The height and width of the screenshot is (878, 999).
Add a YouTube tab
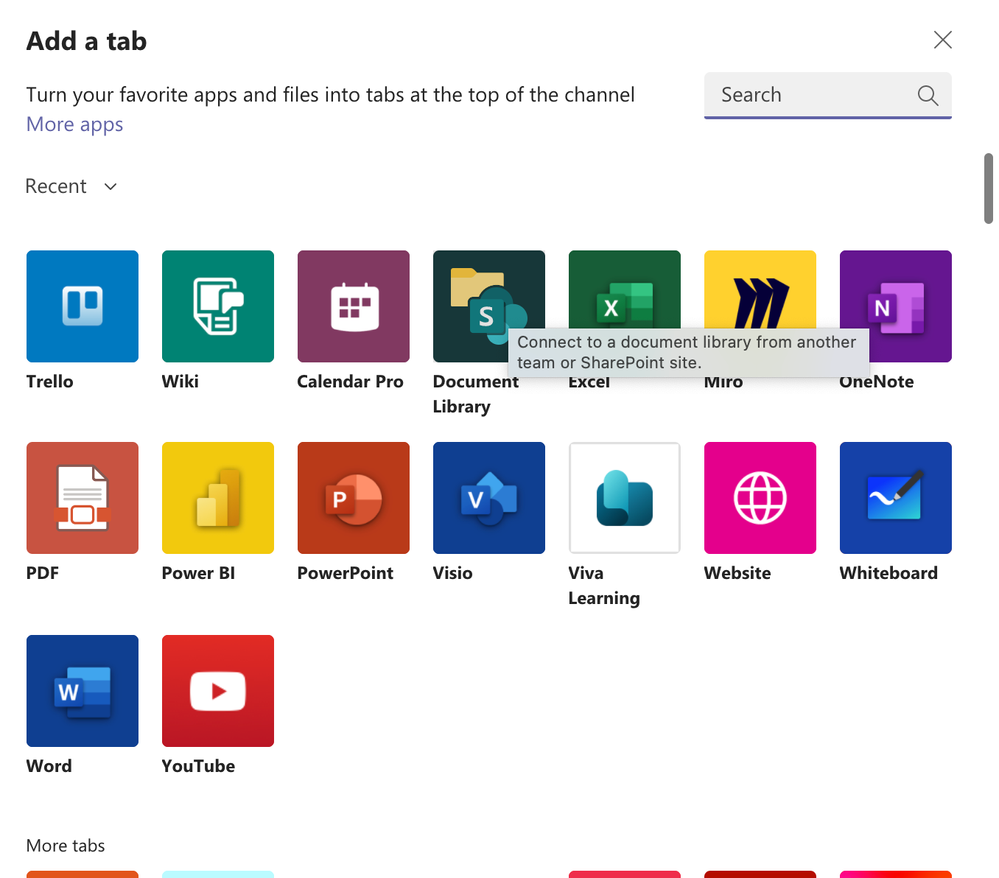(x=218, y=691)
